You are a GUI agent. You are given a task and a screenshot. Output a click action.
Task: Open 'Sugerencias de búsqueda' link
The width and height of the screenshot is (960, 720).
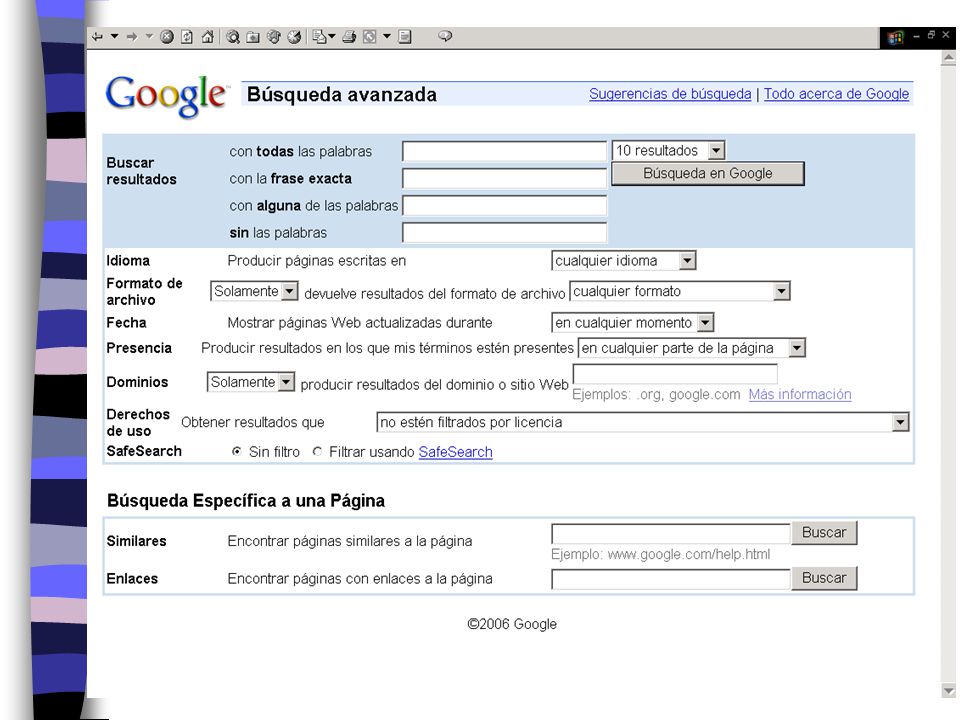[670, 94]
